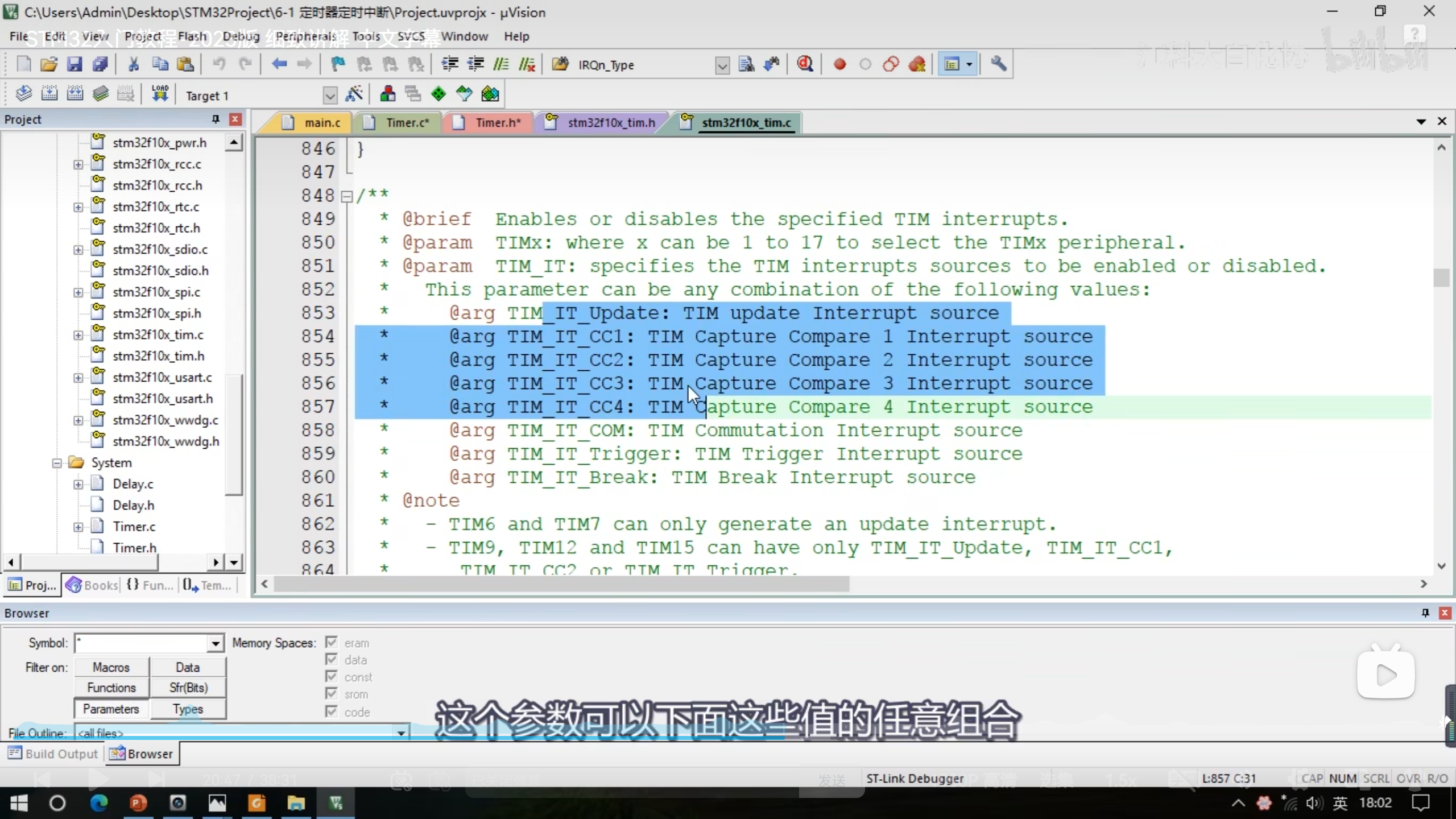
Task: Open the Build Output panel tab
Action: [x=53, y=754]
